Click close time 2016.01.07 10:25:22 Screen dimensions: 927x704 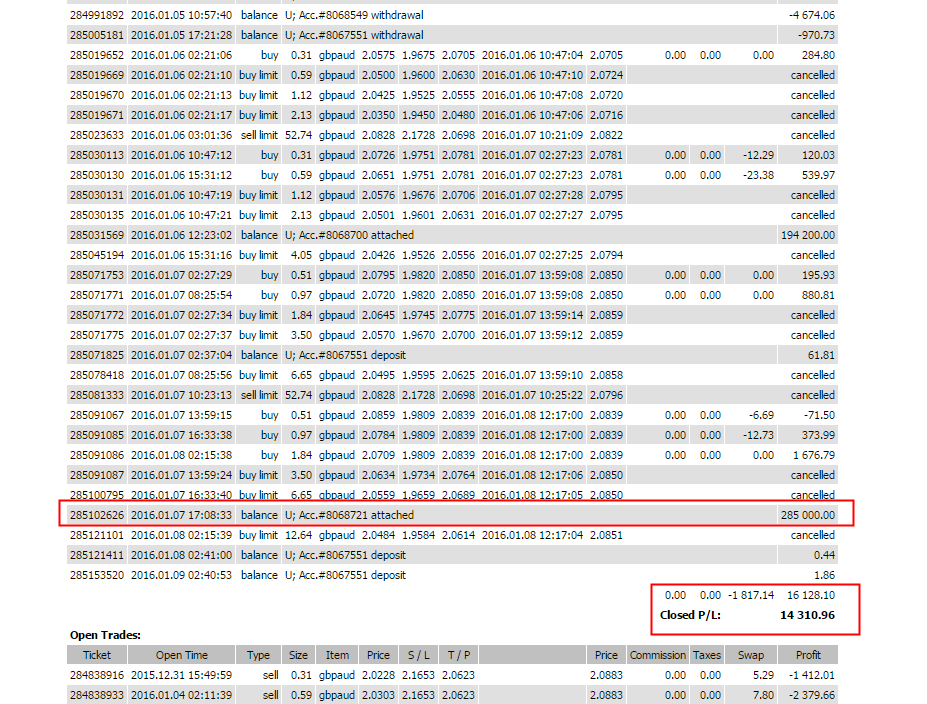click(x=532, y=395)
